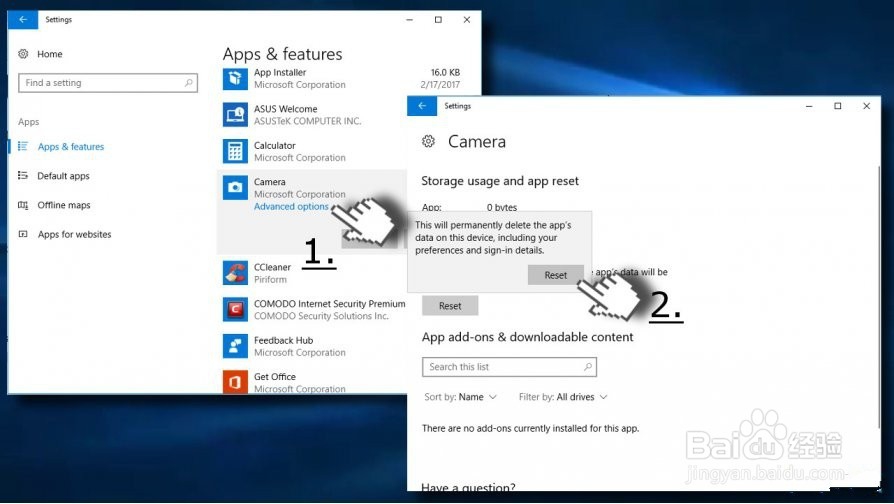Screen dimensions: 894x504
Task: Click the Apps & features sidebar icon
Action: [23, 147]
